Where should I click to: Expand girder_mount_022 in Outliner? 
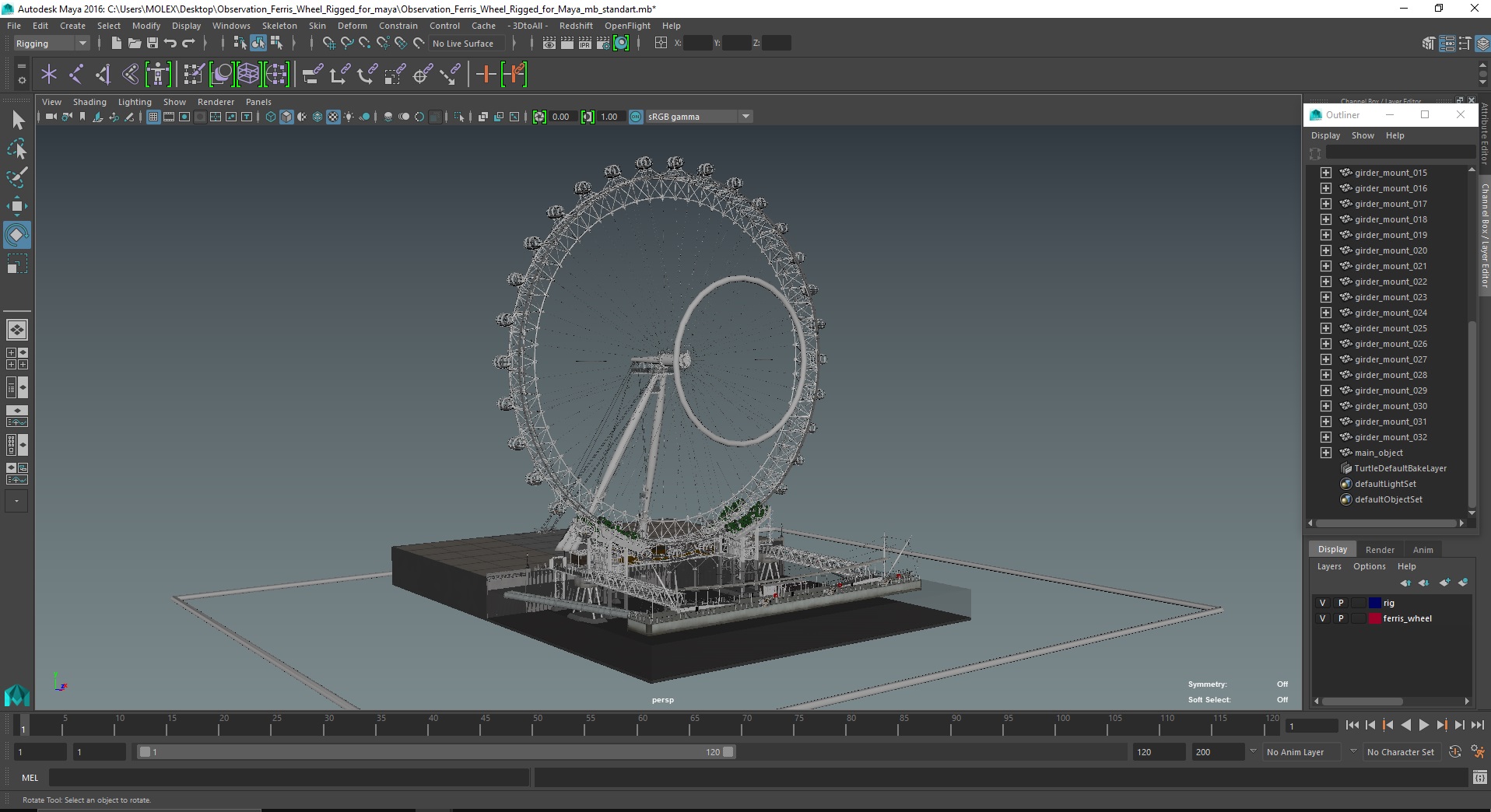(1326, 282)
